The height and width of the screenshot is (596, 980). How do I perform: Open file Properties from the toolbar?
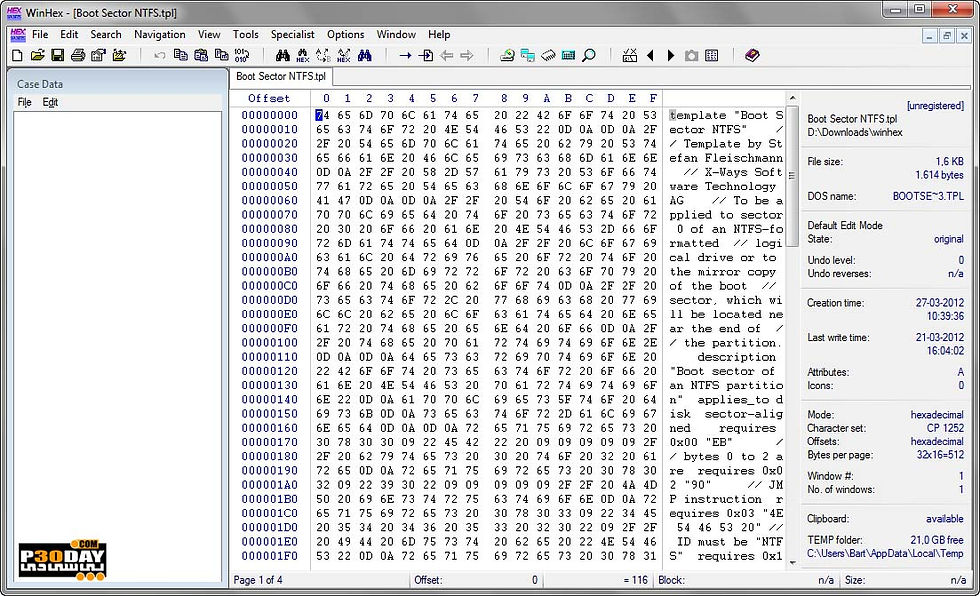(98, 56)
